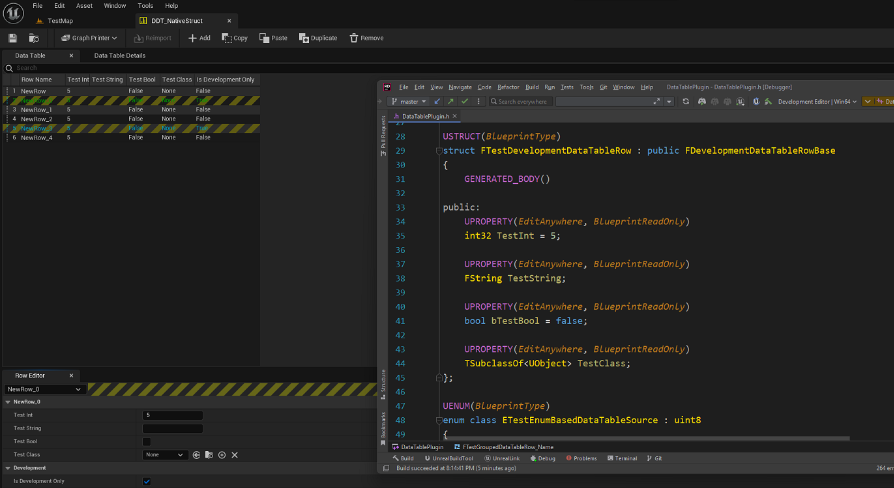894x488 pixels.
Task: Browse to Test Class in Content Browser
Action: [209, 455]
